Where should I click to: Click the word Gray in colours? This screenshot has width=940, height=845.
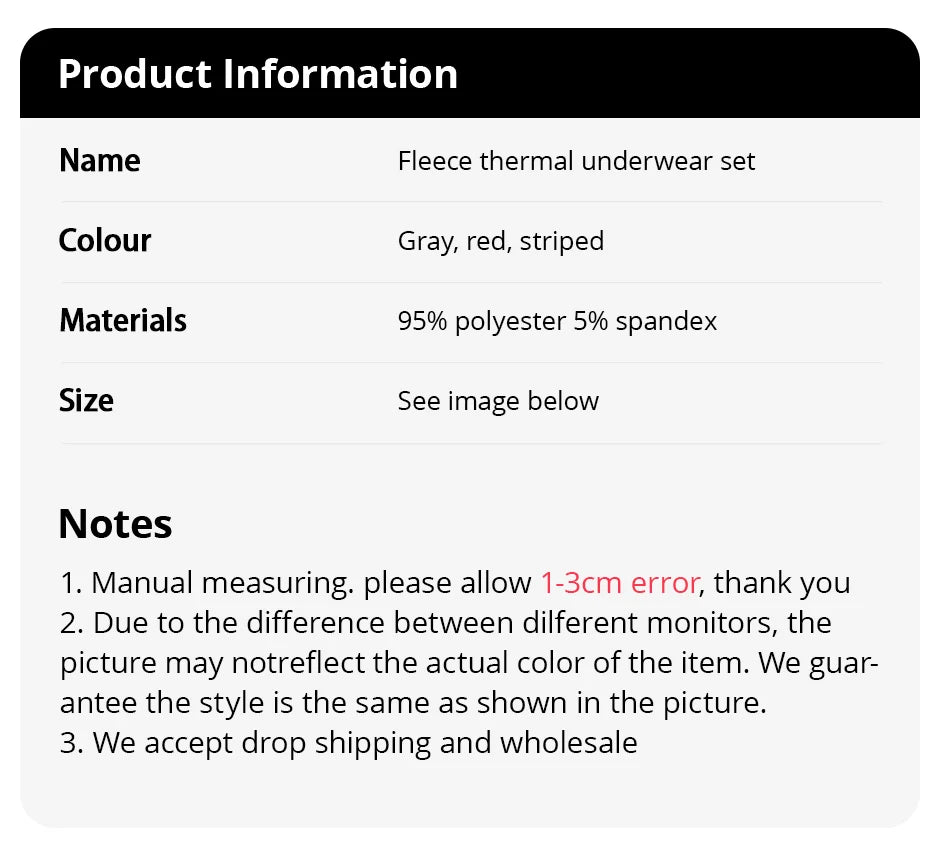425,242
